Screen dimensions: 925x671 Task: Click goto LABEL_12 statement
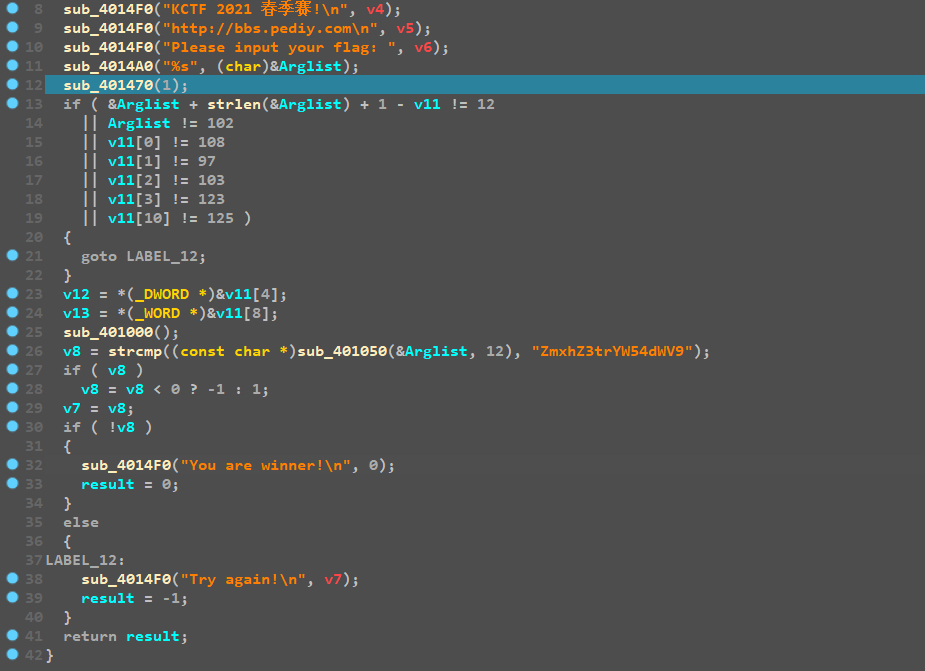(x=143, y=256)
